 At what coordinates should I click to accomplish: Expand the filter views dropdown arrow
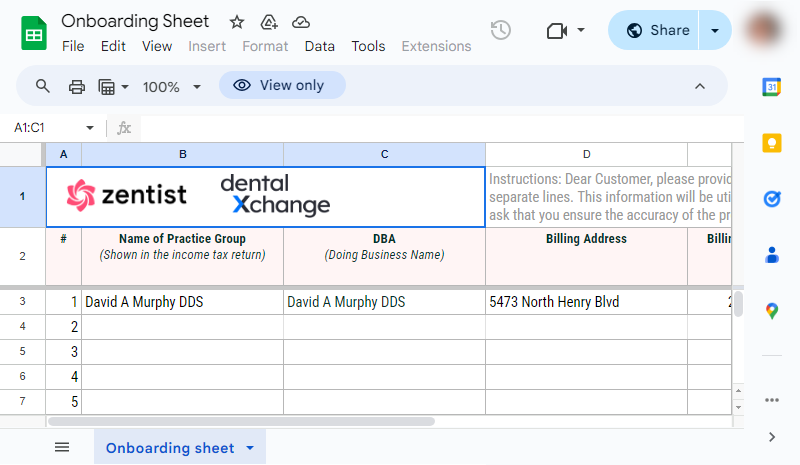125,87
